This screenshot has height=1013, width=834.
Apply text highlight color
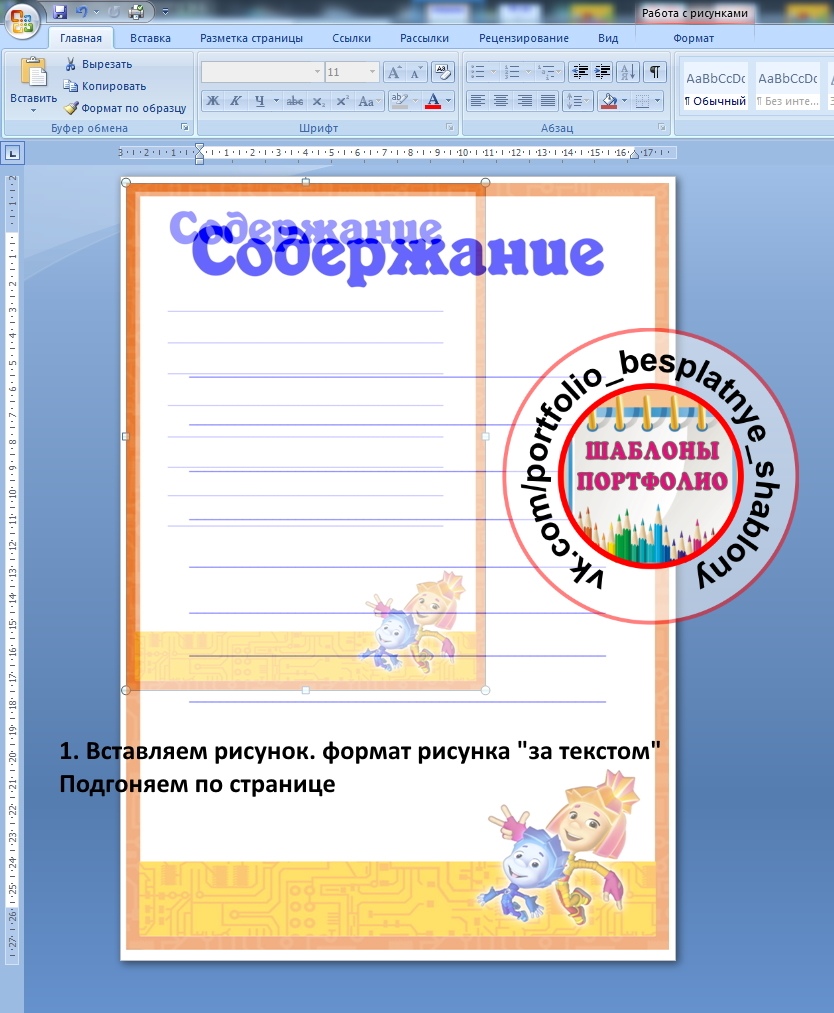point(400,101)
